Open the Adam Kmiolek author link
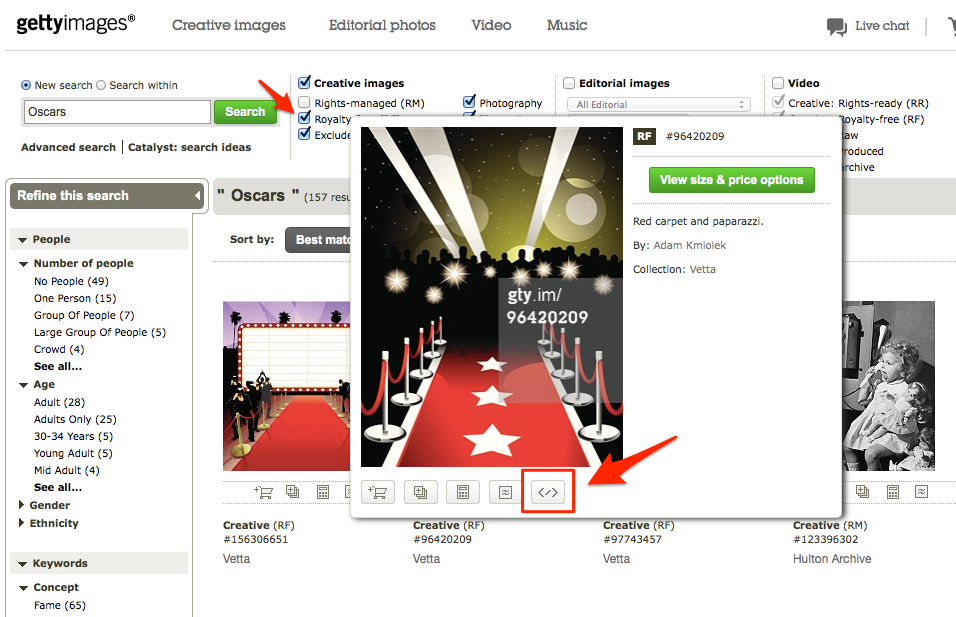 click(x=688, y=245)
